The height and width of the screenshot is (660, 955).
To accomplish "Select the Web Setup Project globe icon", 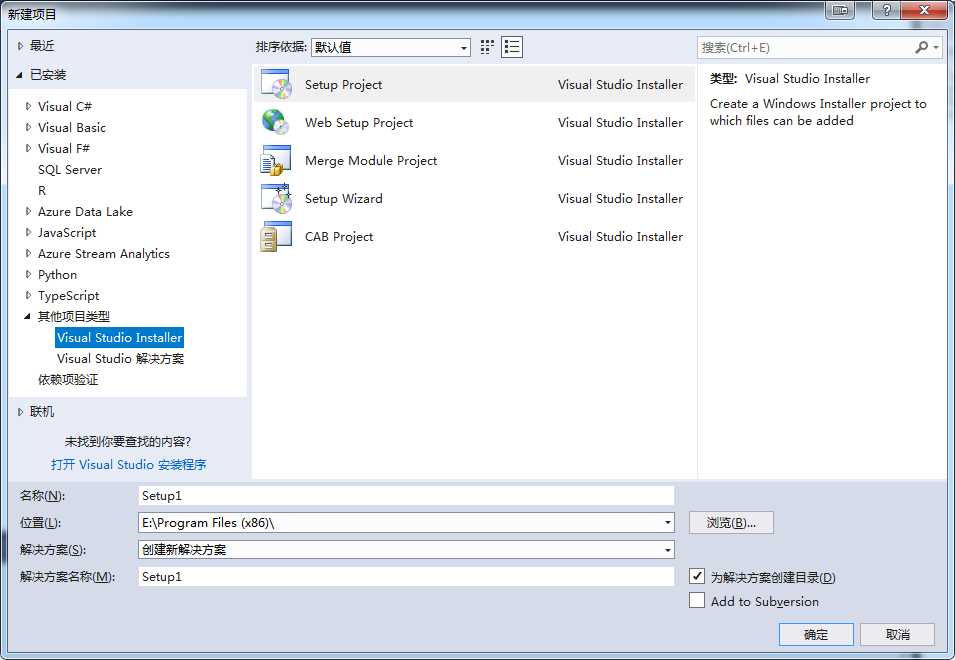I will 275,122.
